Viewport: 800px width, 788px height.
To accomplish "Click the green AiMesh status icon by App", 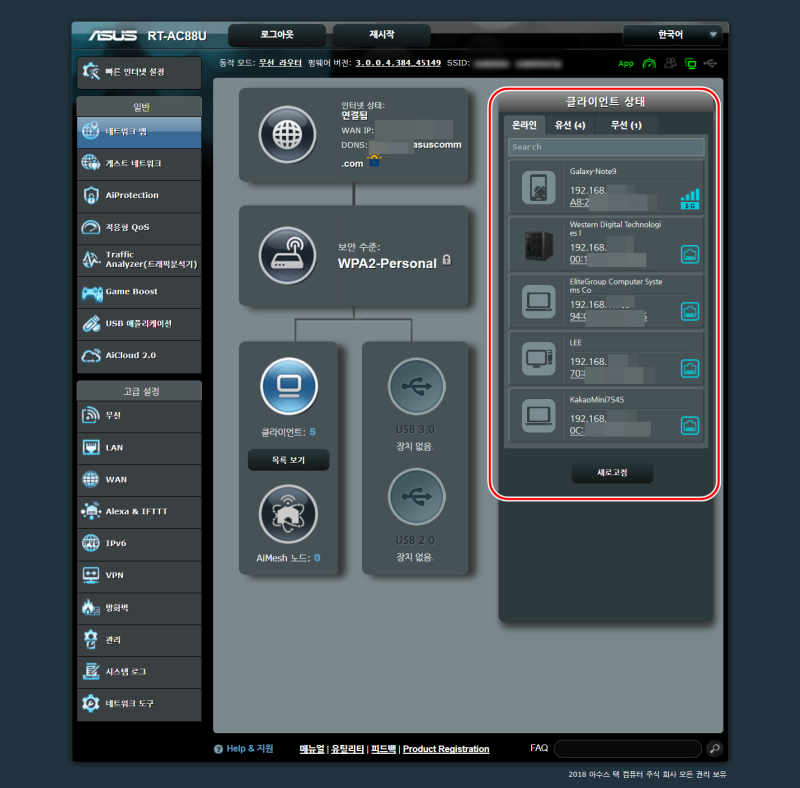I will pyautogui.click(x=649, y=63).
